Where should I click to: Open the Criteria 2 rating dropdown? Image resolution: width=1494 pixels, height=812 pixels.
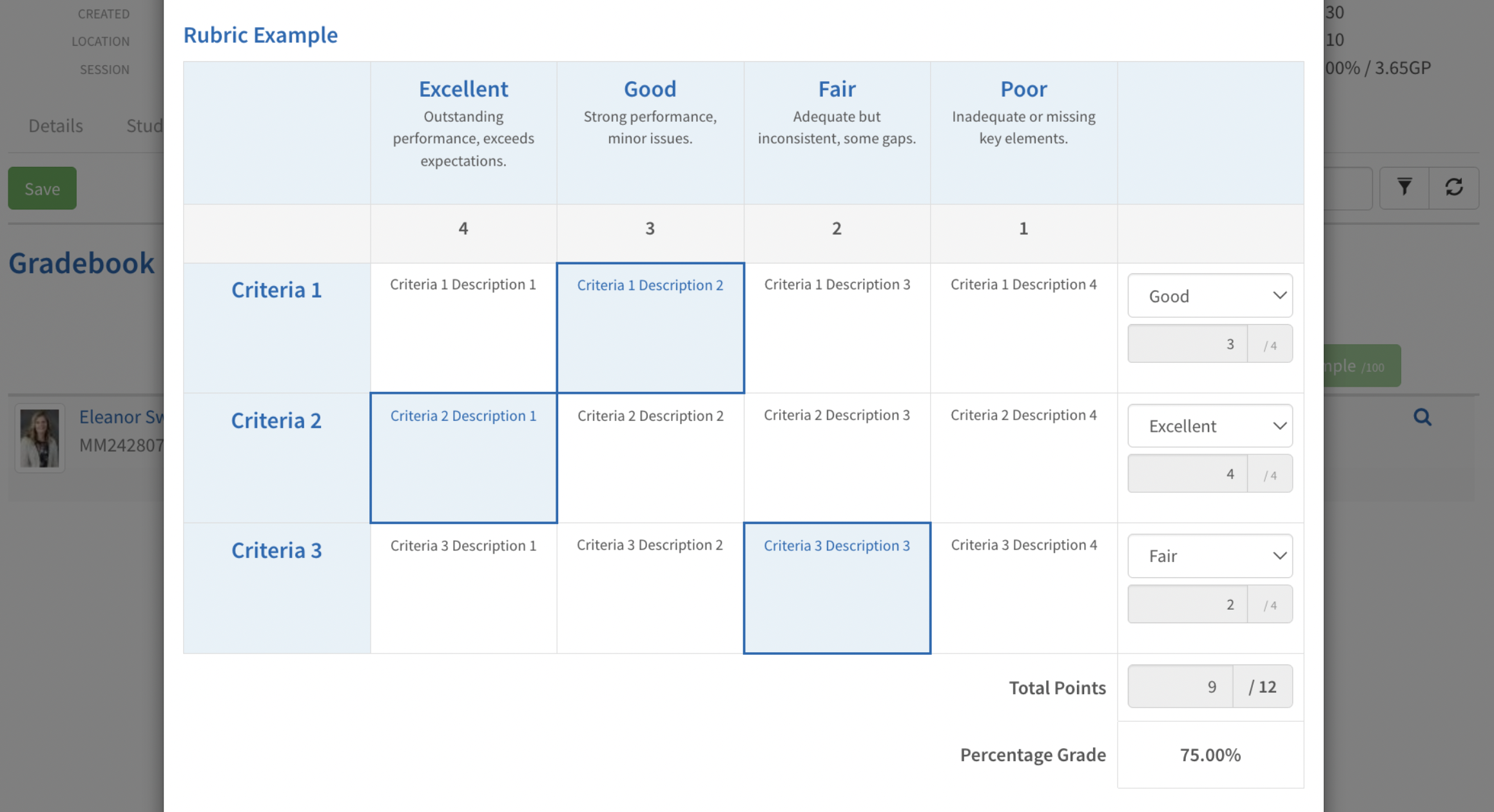tap(1210, 426)
